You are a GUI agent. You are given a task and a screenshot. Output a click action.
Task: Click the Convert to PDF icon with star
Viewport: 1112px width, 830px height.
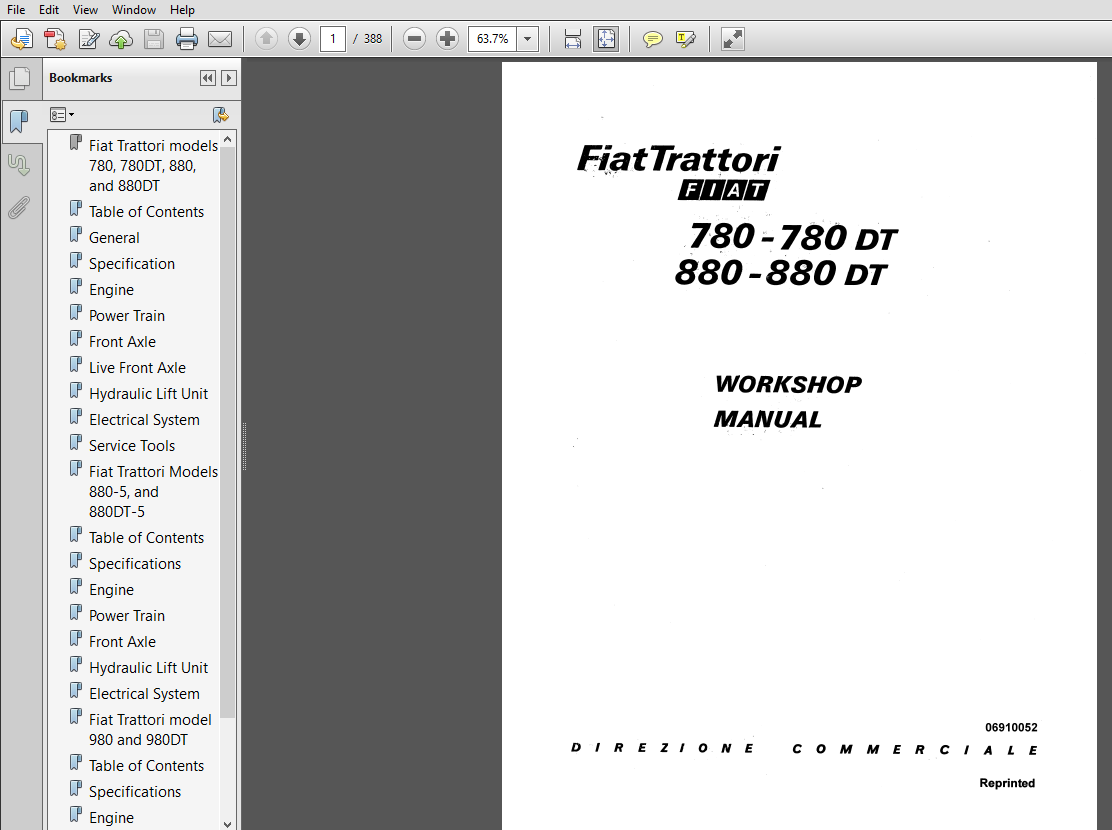55,39
